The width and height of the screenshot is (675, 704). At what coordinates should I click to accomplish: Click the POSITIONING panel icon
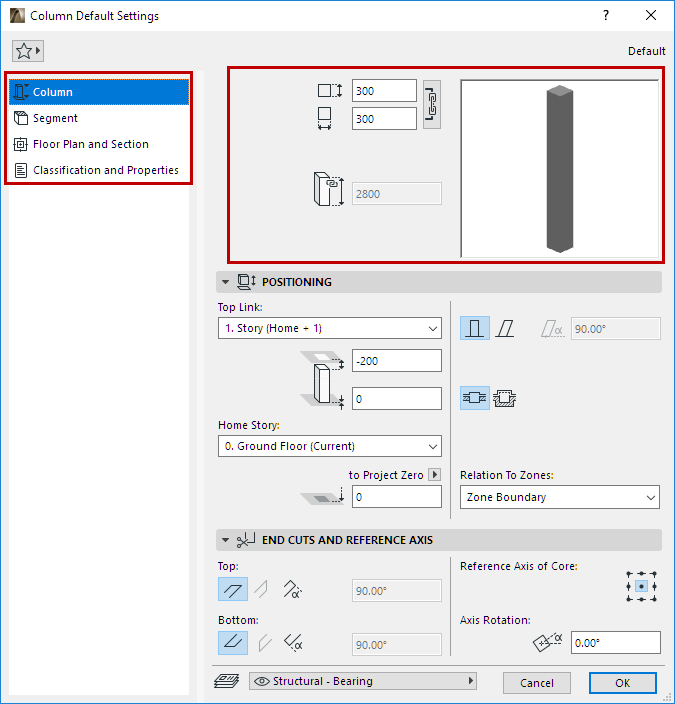tap(247, 282)
